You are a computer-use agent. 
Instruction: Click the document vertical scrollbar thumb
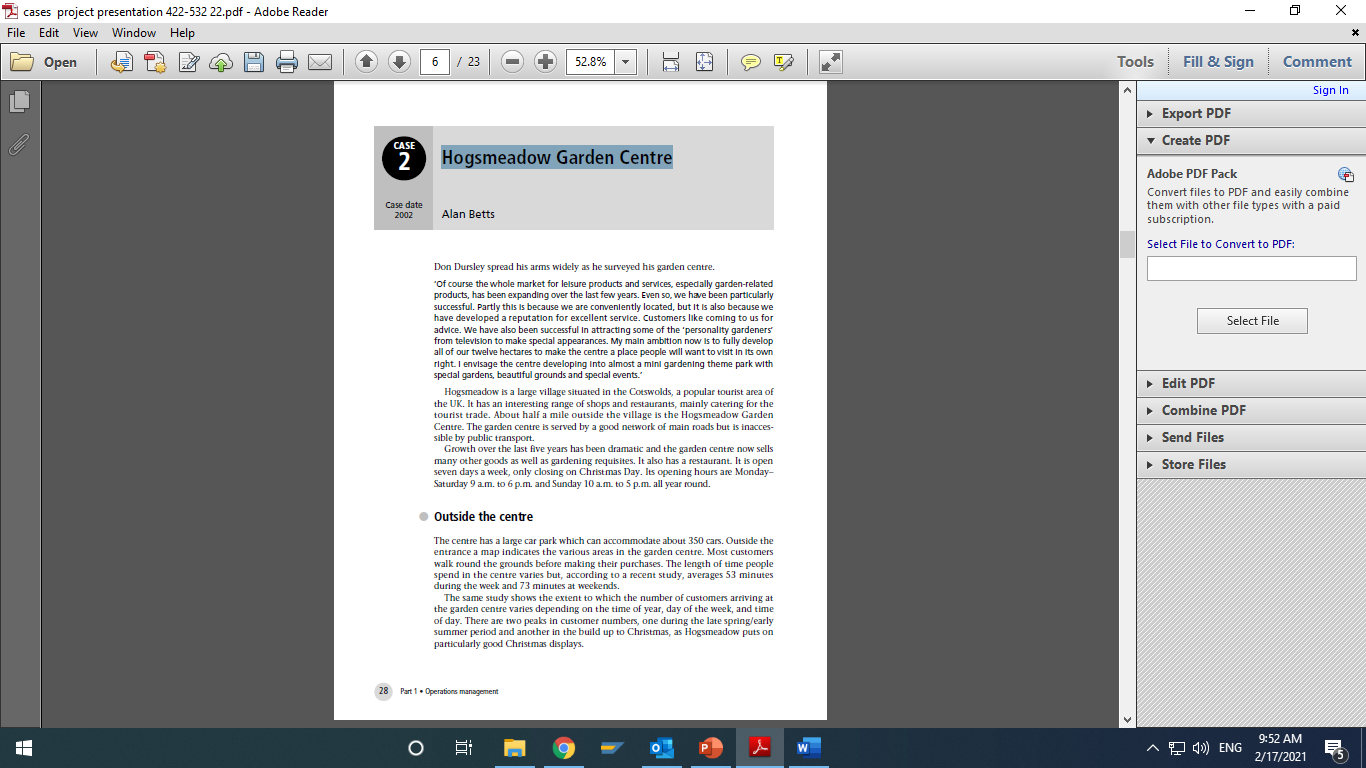click(x=1128, y=244)
